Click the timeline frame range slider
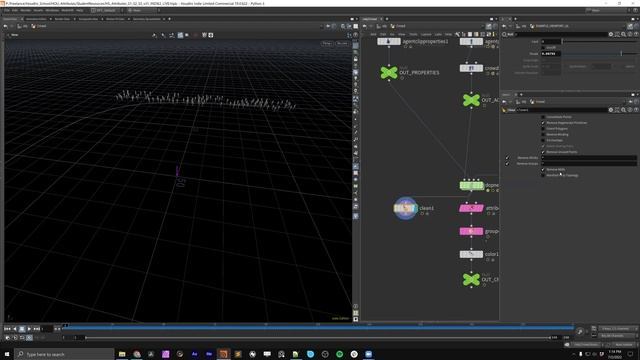Viewport: 640px width, 360px height. coord(318,338)
